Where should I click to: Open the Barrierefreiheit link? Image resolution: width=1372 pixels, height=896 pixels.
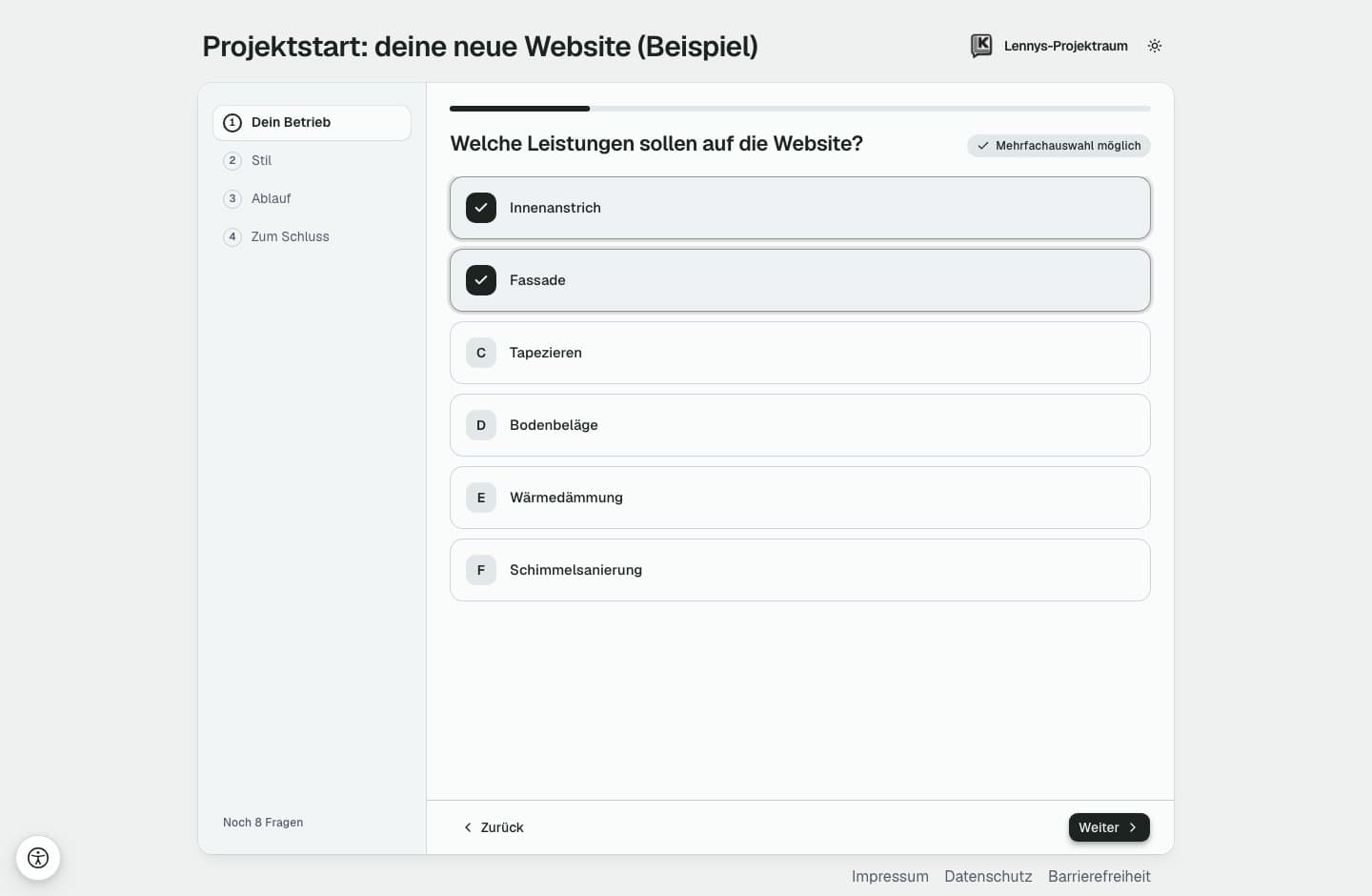1100,876
